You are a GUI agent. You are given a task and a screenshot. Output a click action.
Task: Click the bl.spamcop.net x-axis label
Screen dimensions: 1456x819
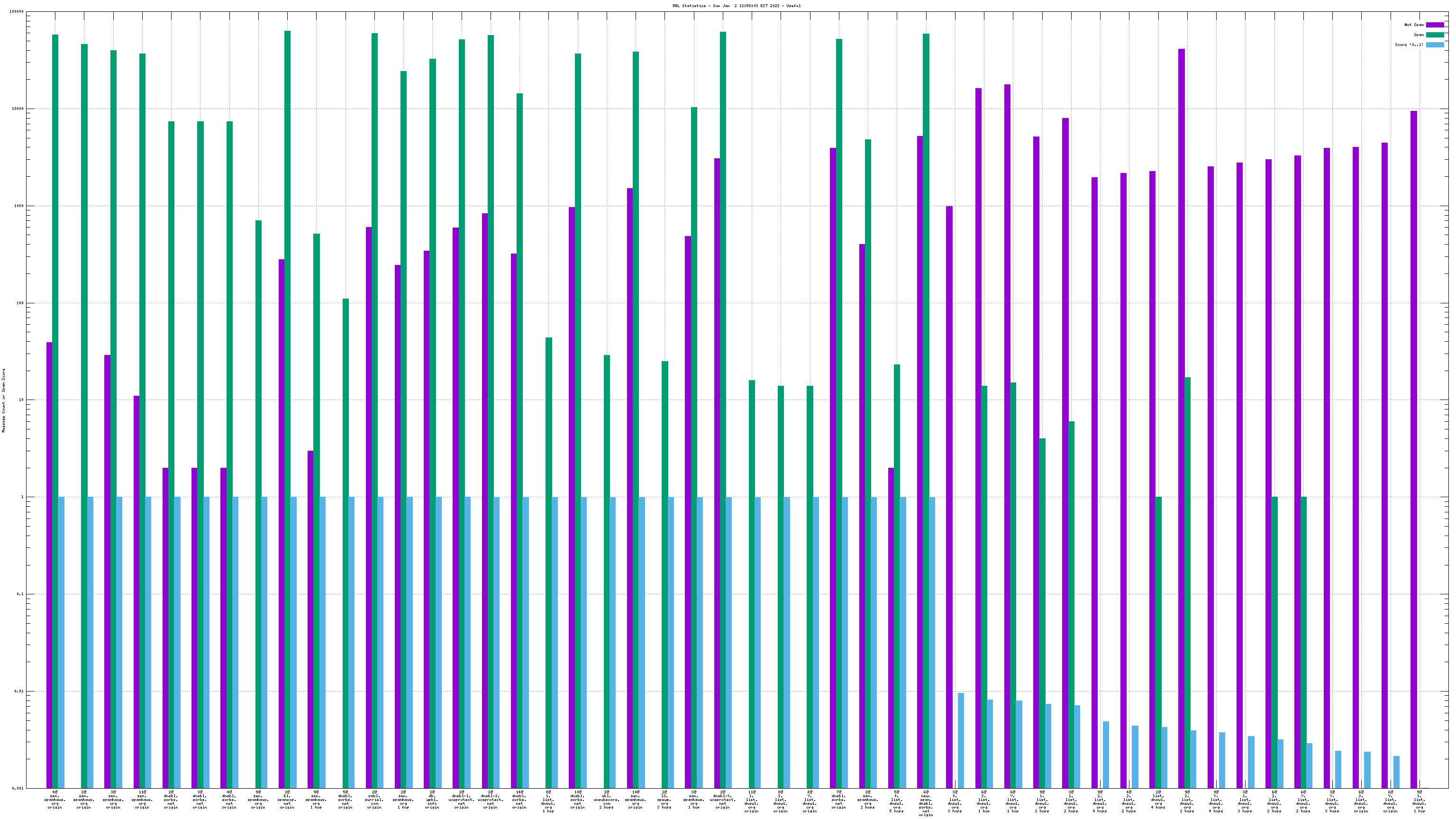tap(287, 799)
